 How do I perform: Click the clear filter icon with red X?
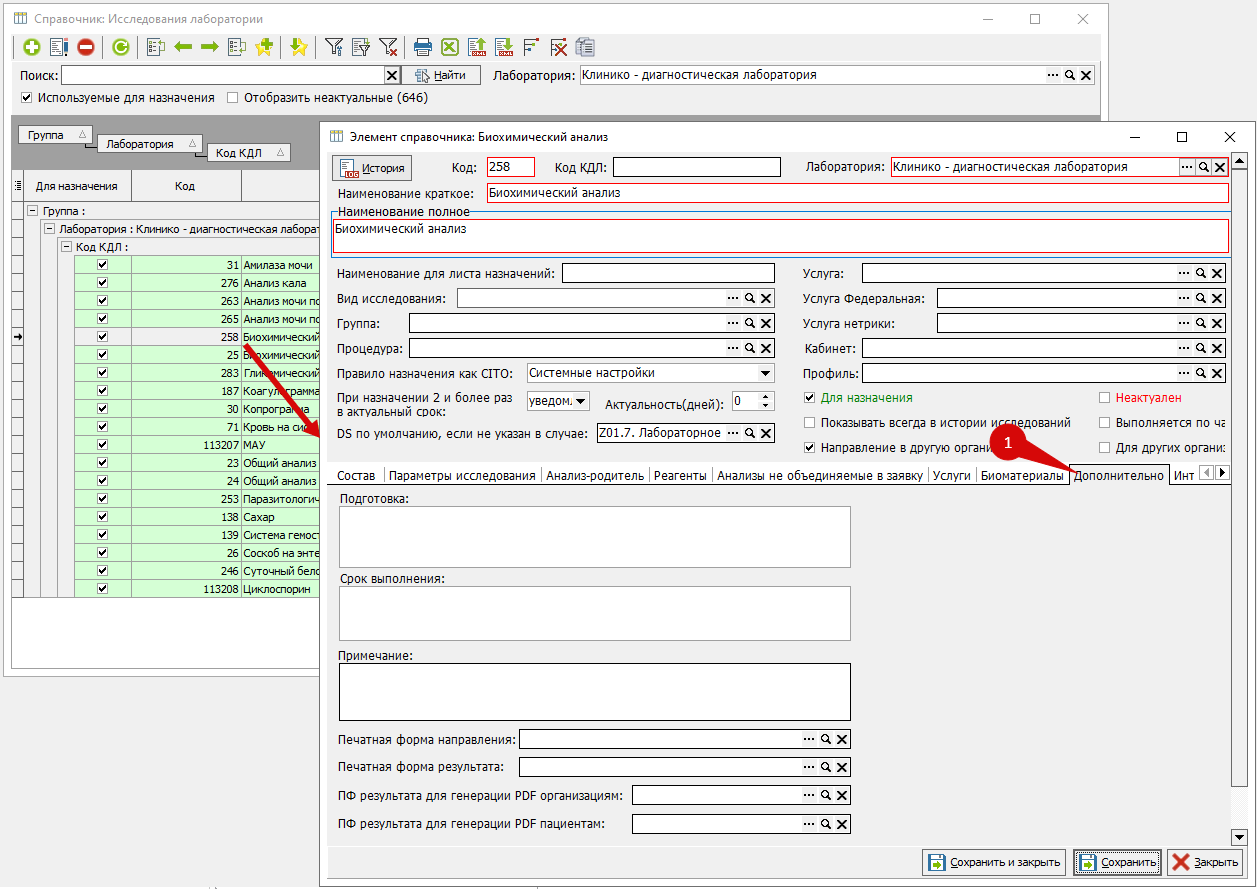(x=388, y=47)
